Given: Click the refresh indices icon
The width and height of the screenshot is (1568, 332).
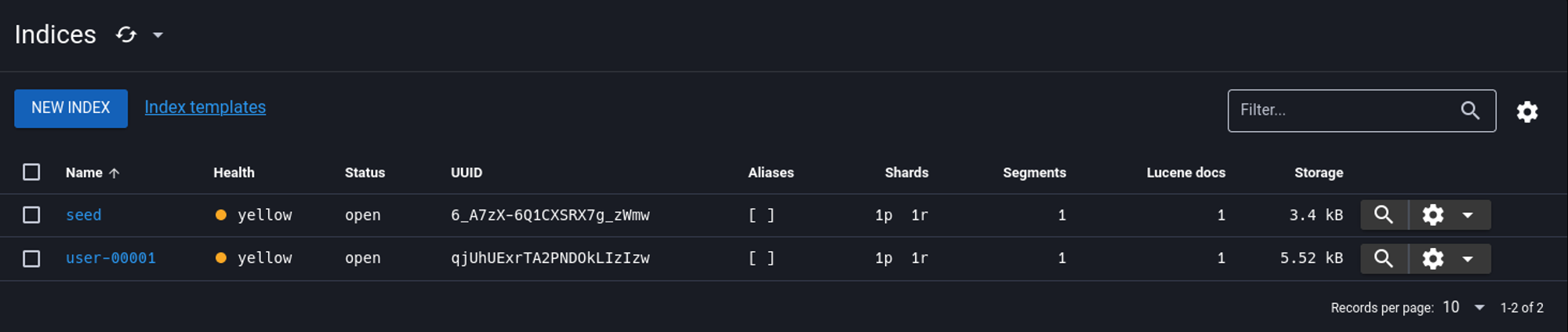Looking at the screenshot, I should [126, 35].
